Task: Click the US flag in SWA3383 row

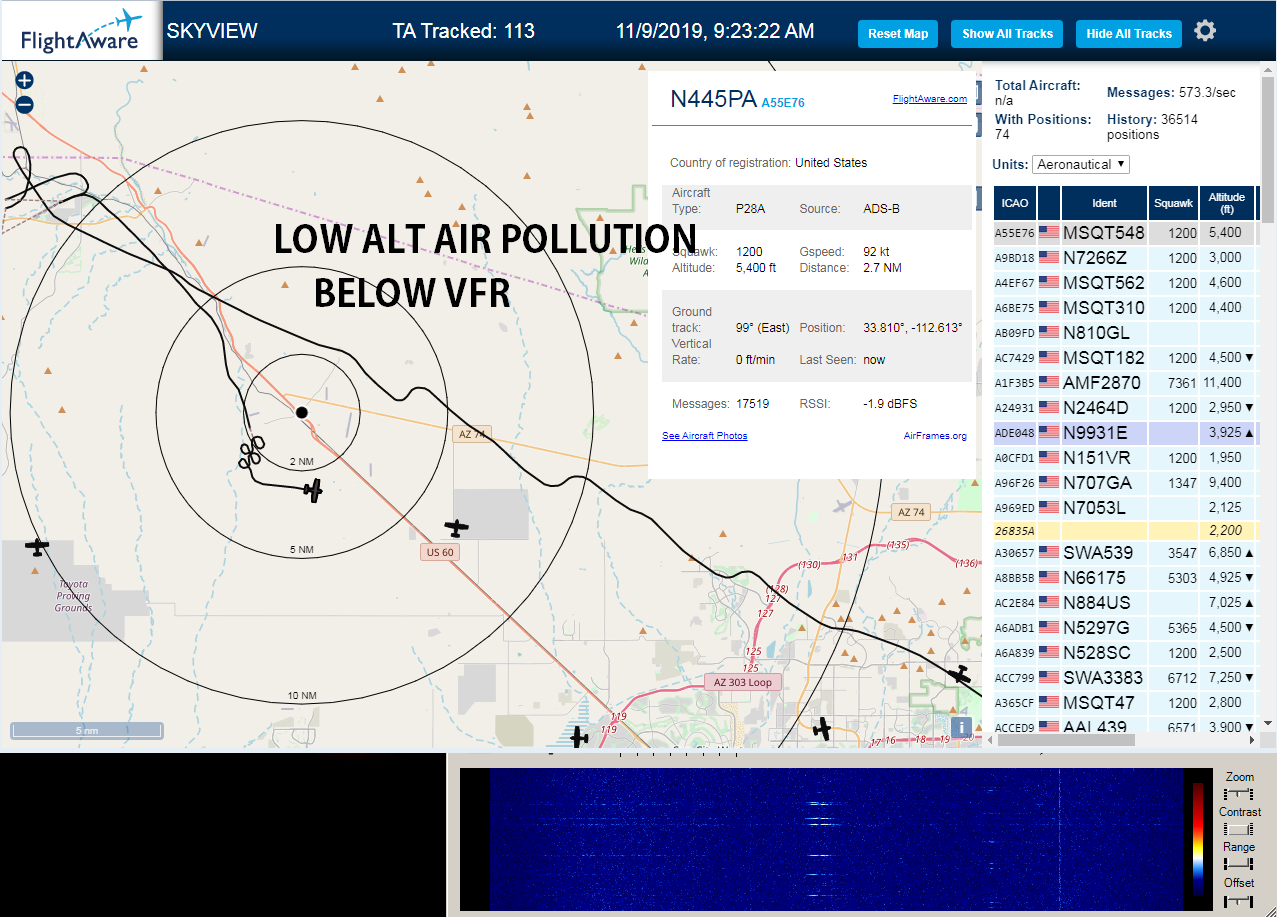Action: [x=1049, y=678]
